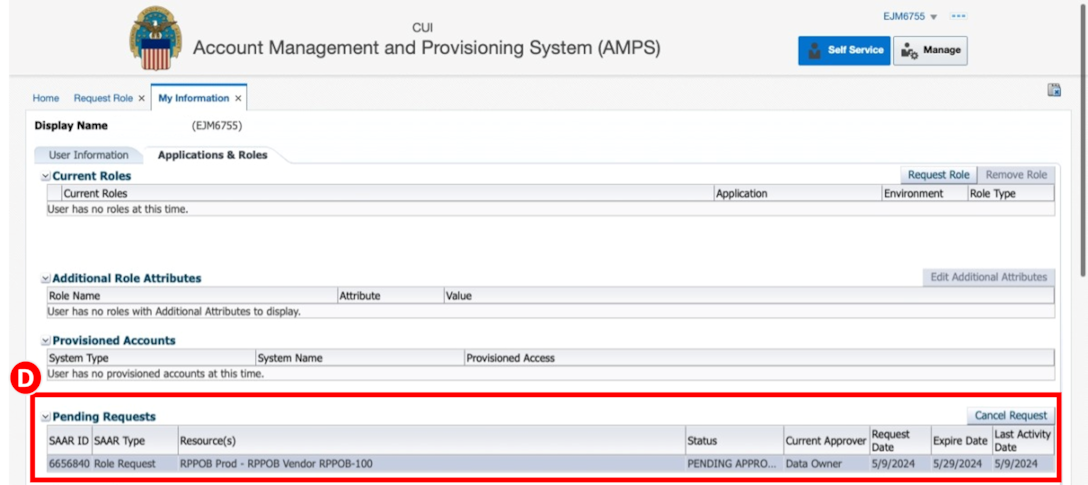Click the Data Owner approver cell
This screenshot has height=485, width=1088.
click(826, 463)
